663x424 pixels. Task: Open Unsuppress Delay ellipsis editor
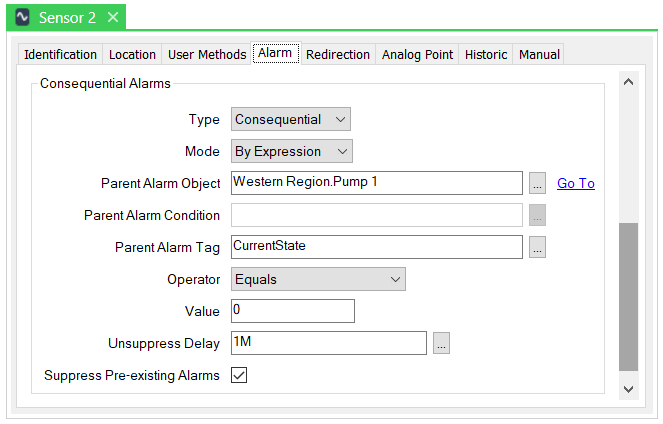441,343
